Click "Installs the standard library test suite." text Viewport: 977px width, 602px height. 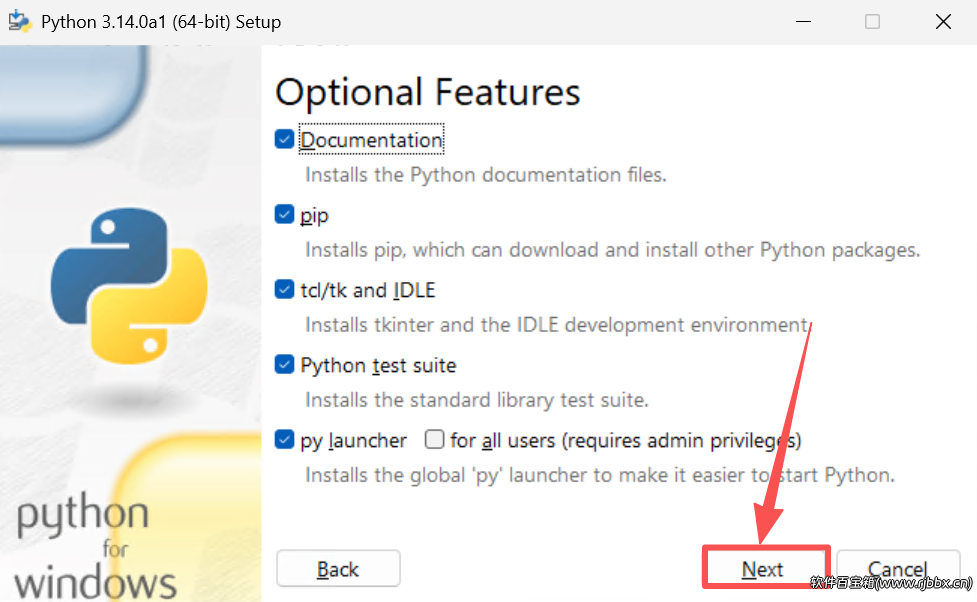[477, 400]
